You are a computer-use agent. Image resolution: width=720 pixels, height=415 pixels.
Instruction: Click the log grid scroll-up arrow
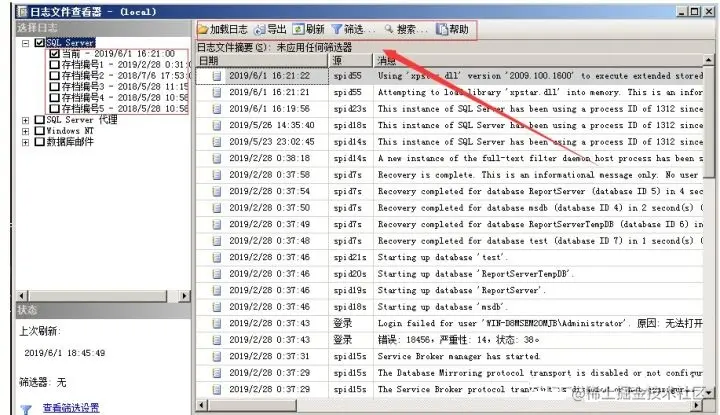[x=709, y=61]
